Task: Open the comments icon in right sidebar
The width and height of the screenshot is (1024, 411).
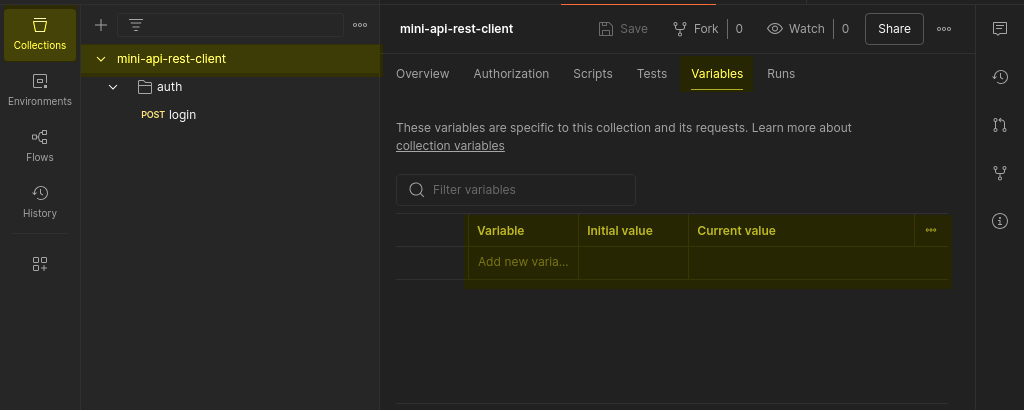Action: click(999, 29)
